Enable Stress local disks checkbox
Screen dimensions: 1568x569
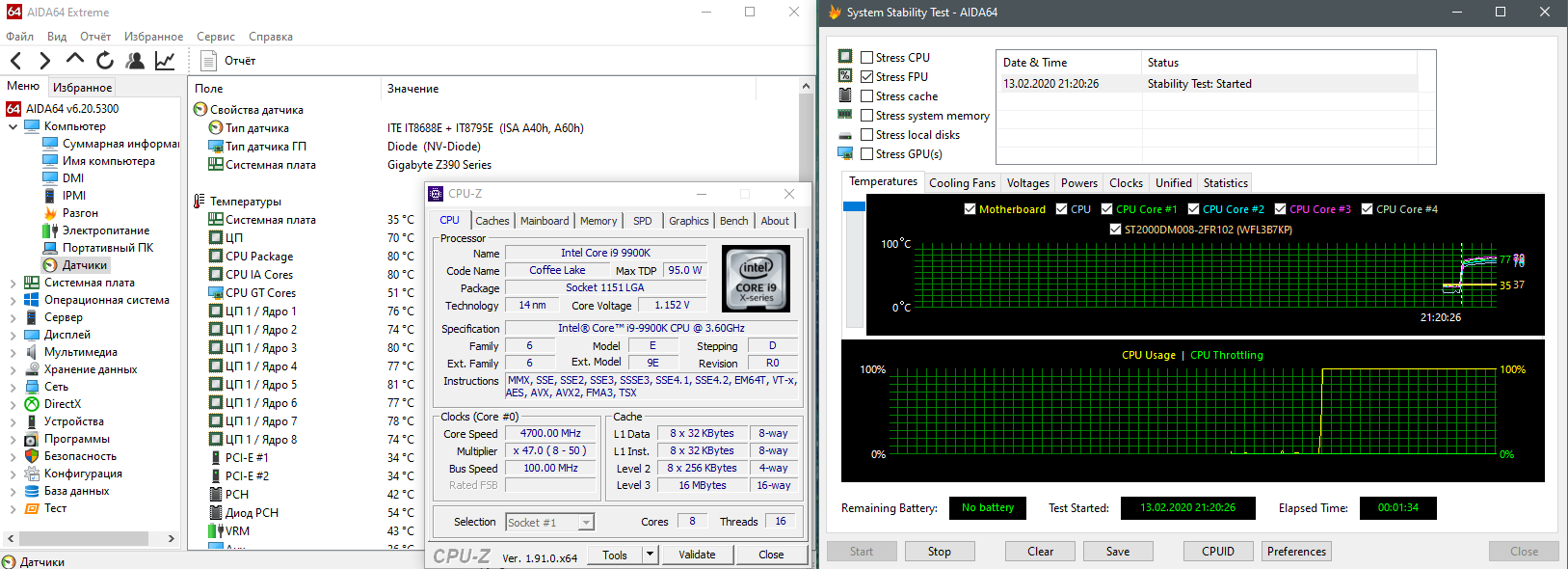(x=867, y=135)
